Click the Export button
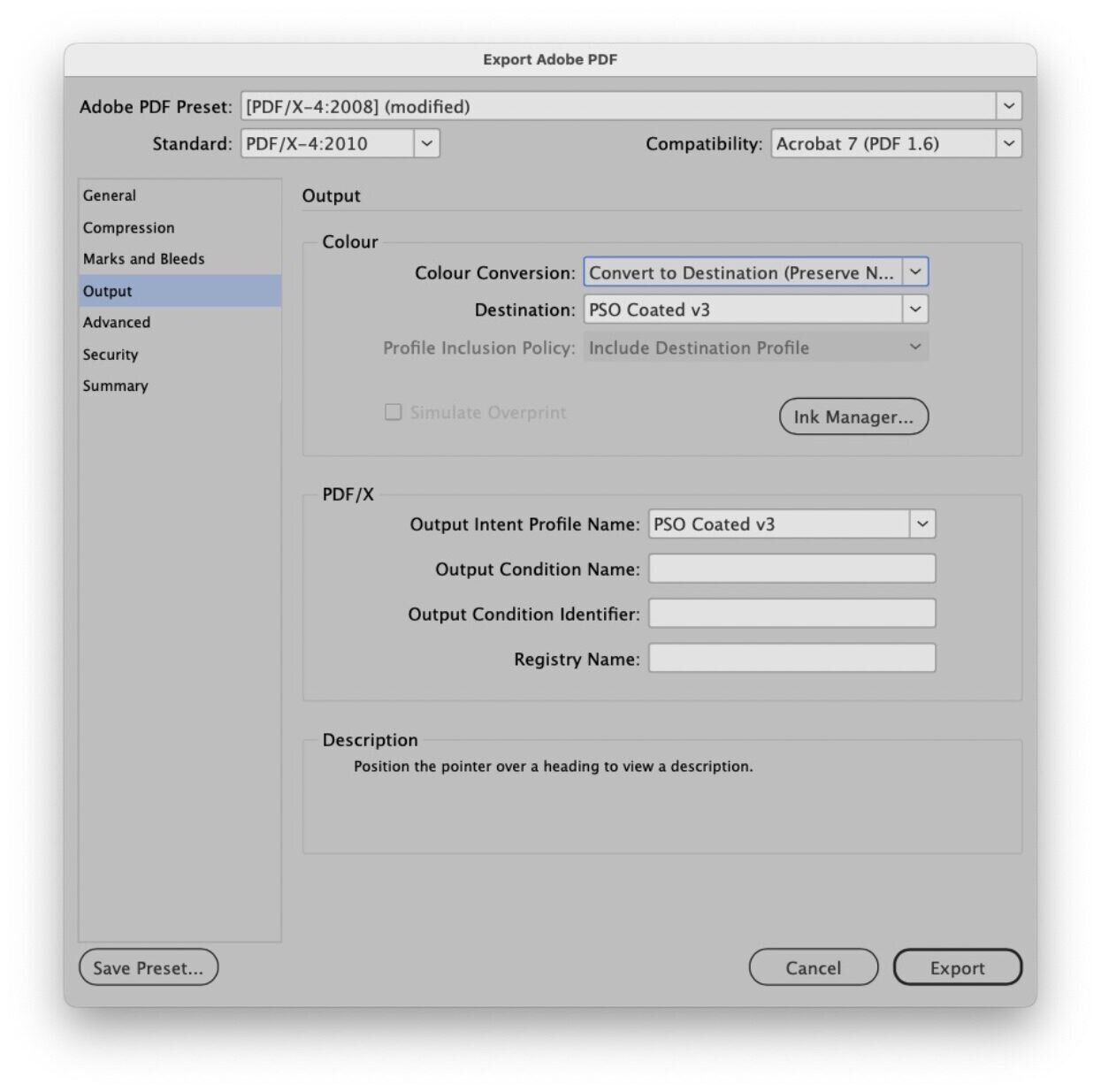Image resolution: width=1101 pixels, height=1092 pixels. pos(957,968)
